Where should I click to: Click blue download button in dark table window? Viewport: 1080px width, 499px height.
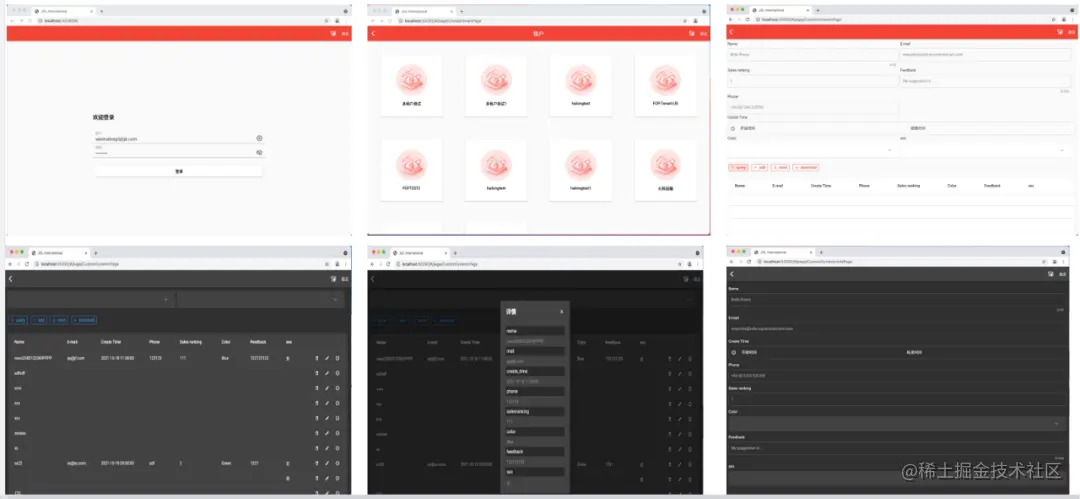click(x=84, y=320)
